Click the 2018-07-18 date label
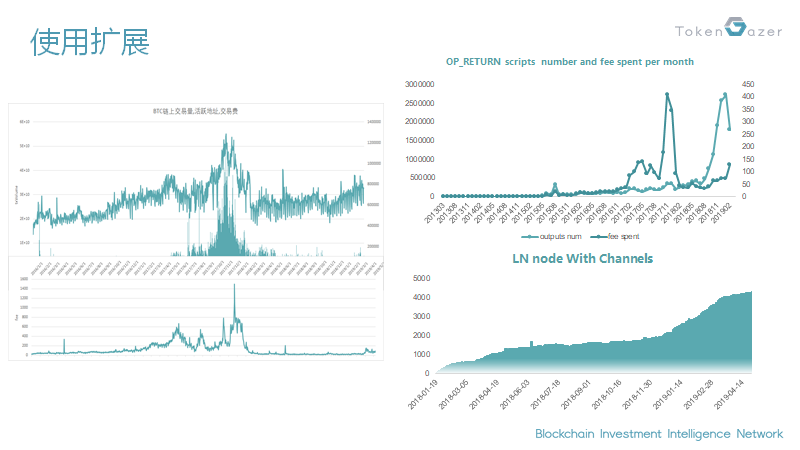The image size is (800, 450). 545,394
